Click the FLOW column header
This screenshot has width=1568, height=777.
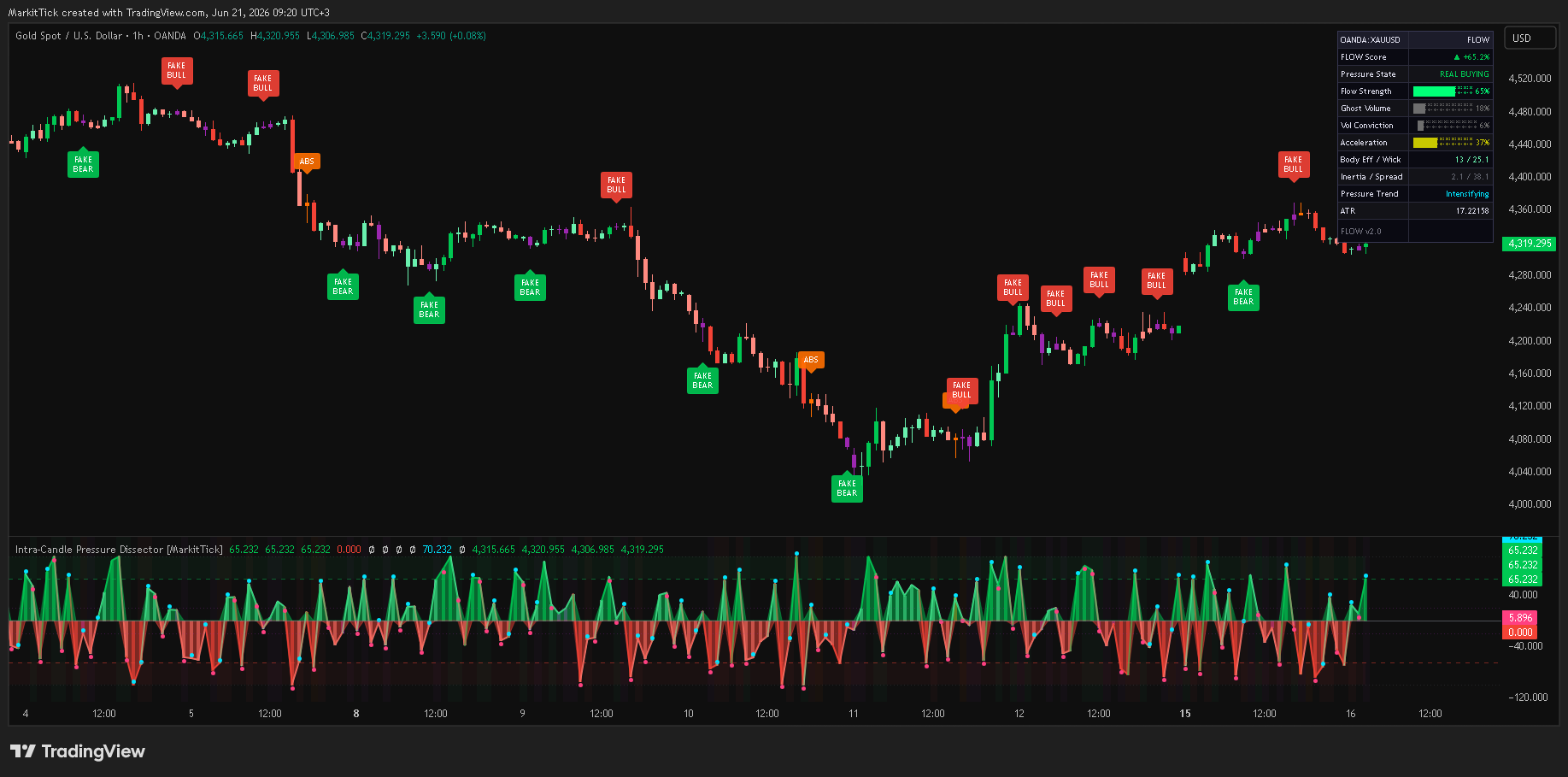click(1478, 40)
